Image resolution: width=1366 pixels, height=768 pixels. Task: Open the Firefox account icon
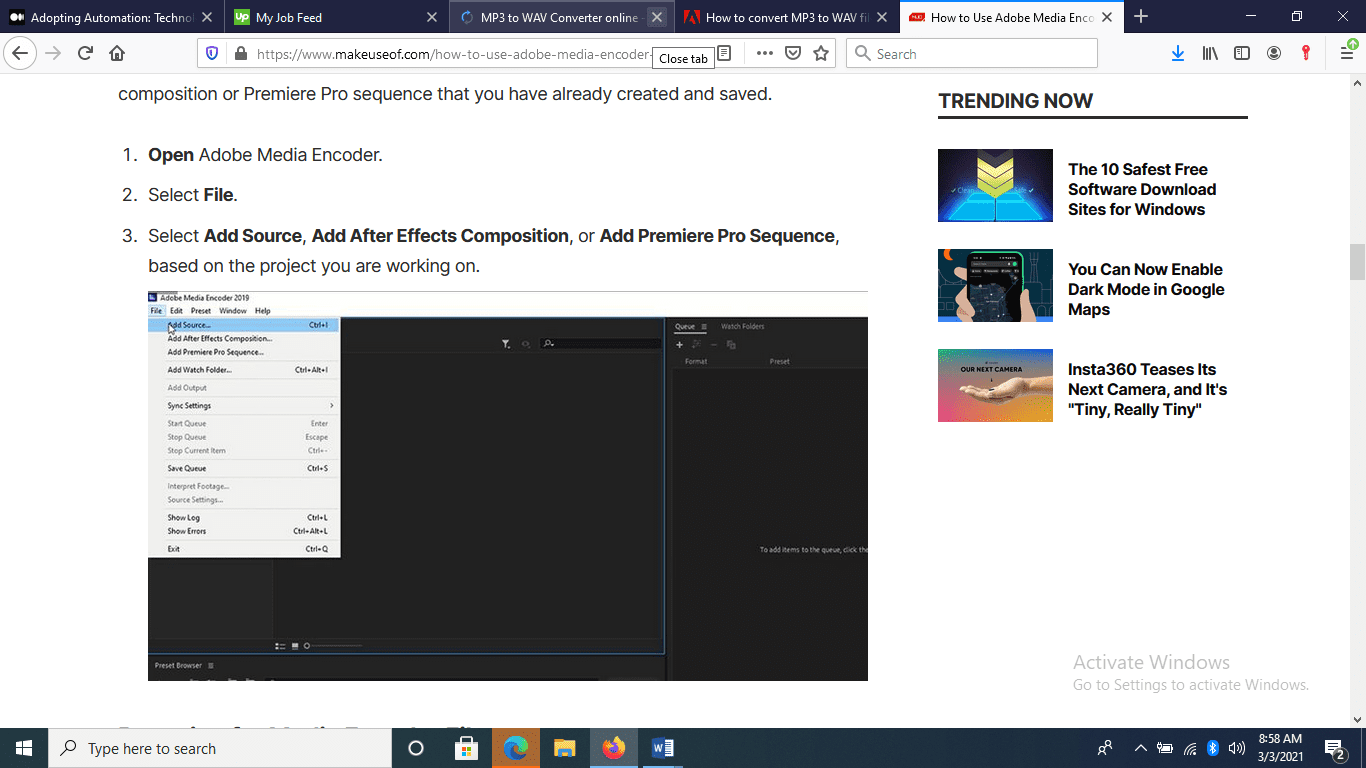pyautogui.click(x=1274, y=54)
